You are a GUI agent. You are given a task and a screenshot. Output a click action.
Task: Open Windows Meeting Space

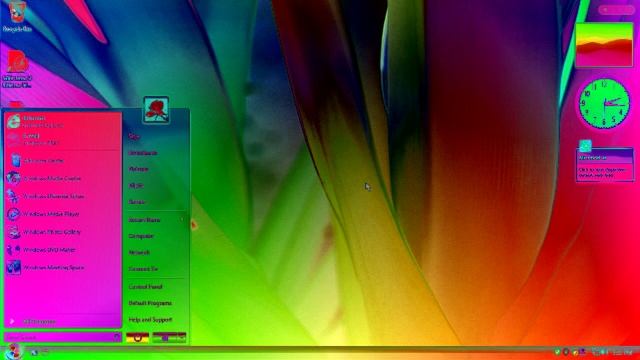coord(63,267)
